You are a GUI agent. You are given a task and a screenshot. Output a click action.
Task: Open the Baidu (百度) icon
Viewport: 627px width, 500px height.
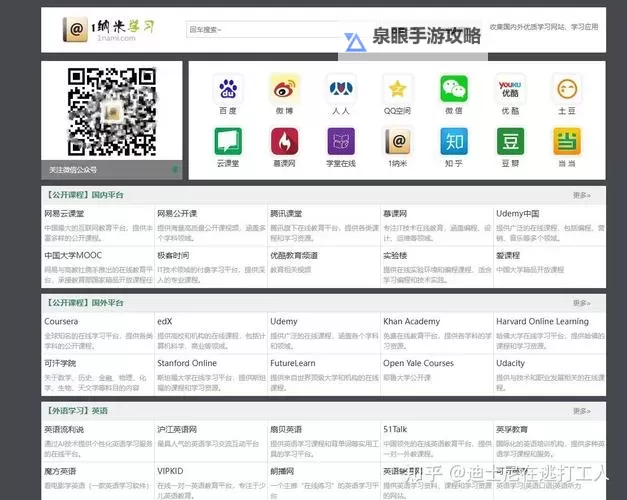pos(228,89)
